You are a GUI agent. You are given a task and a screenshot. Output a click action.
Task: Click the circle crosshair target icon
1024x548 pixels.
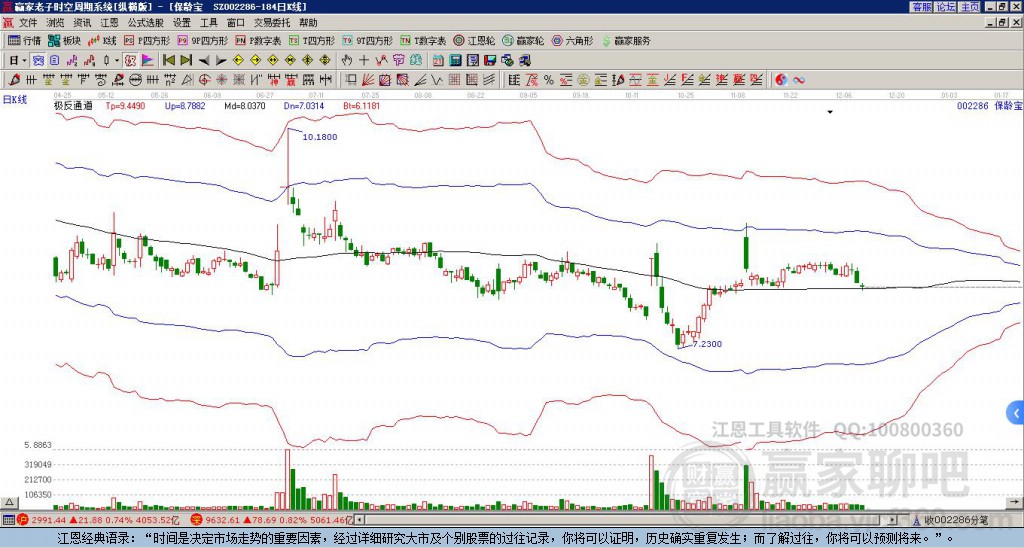point(204,80)
